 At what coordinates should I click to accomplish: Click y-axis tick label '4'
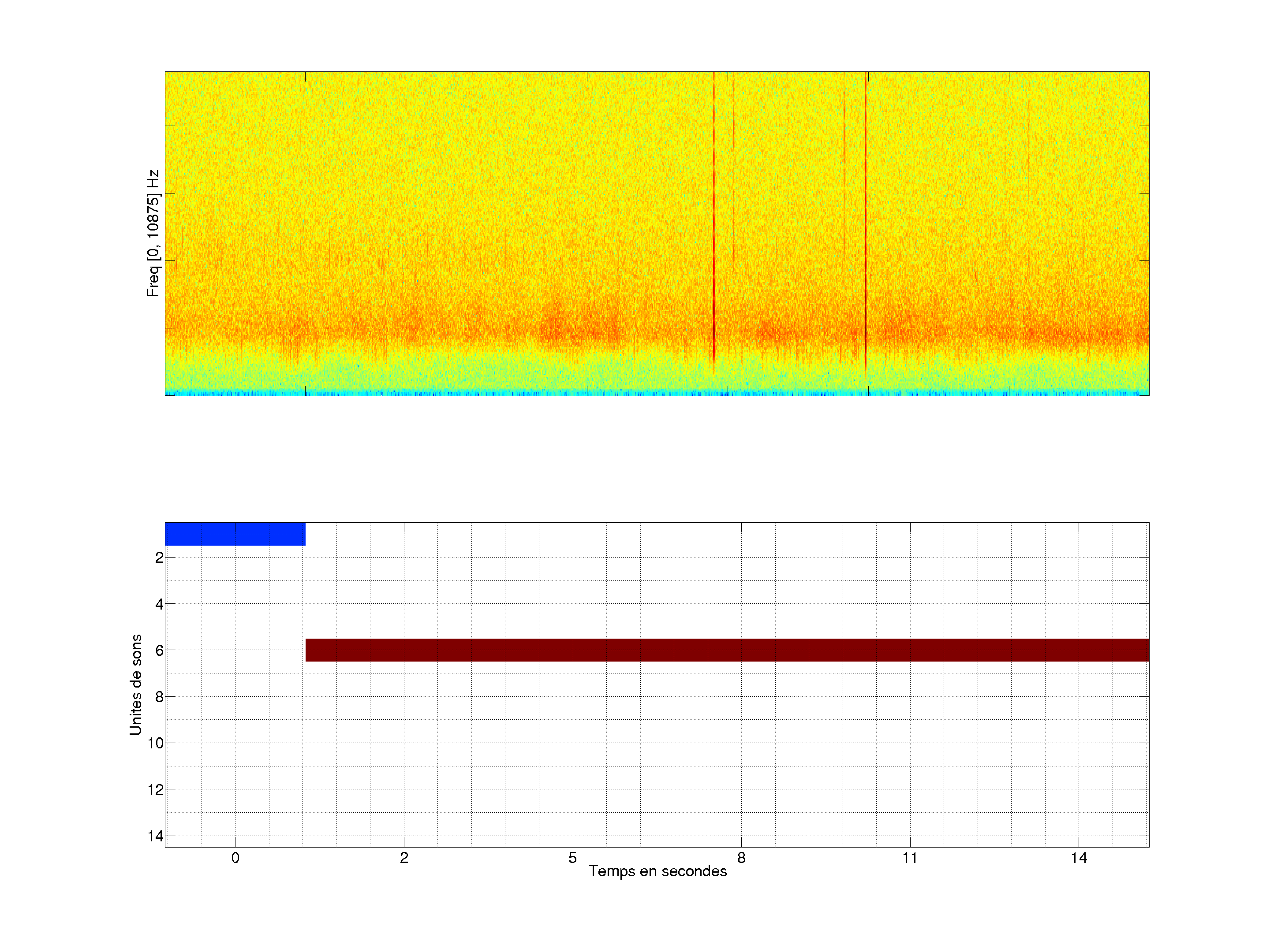click(159, 604)
